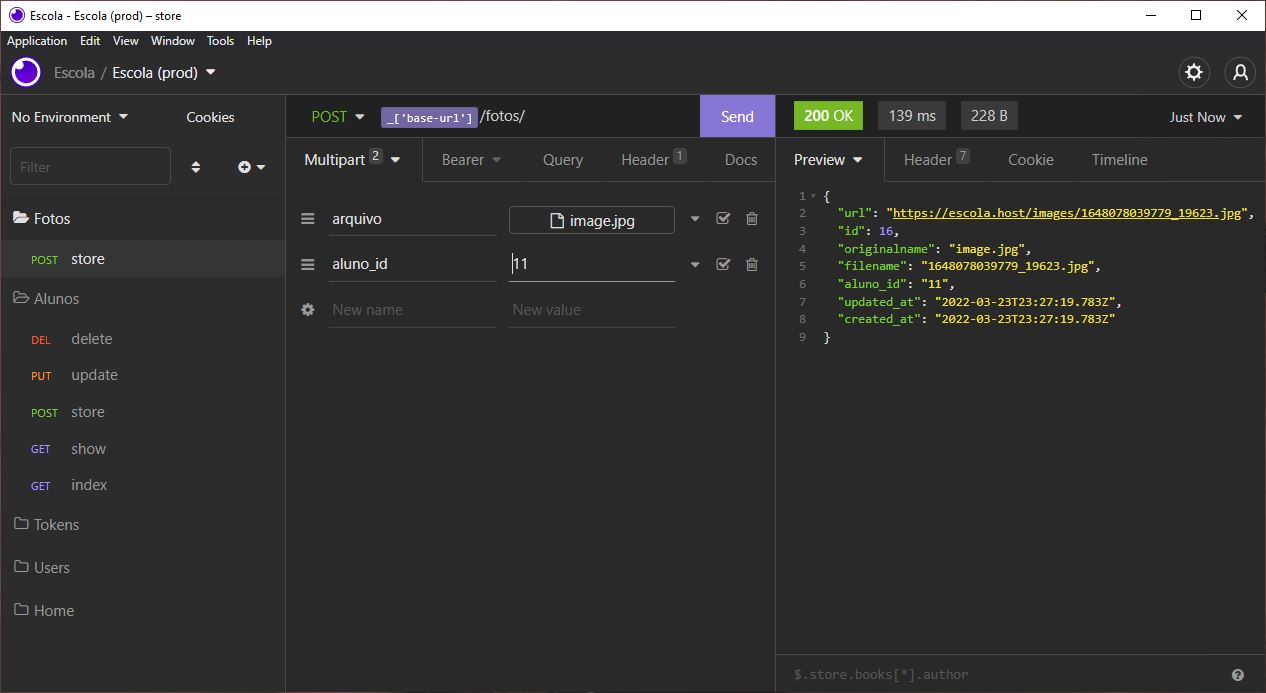Open the create-new plus icon in sidebar
Screen dimensions: 1266x693
tap(245, 166)
